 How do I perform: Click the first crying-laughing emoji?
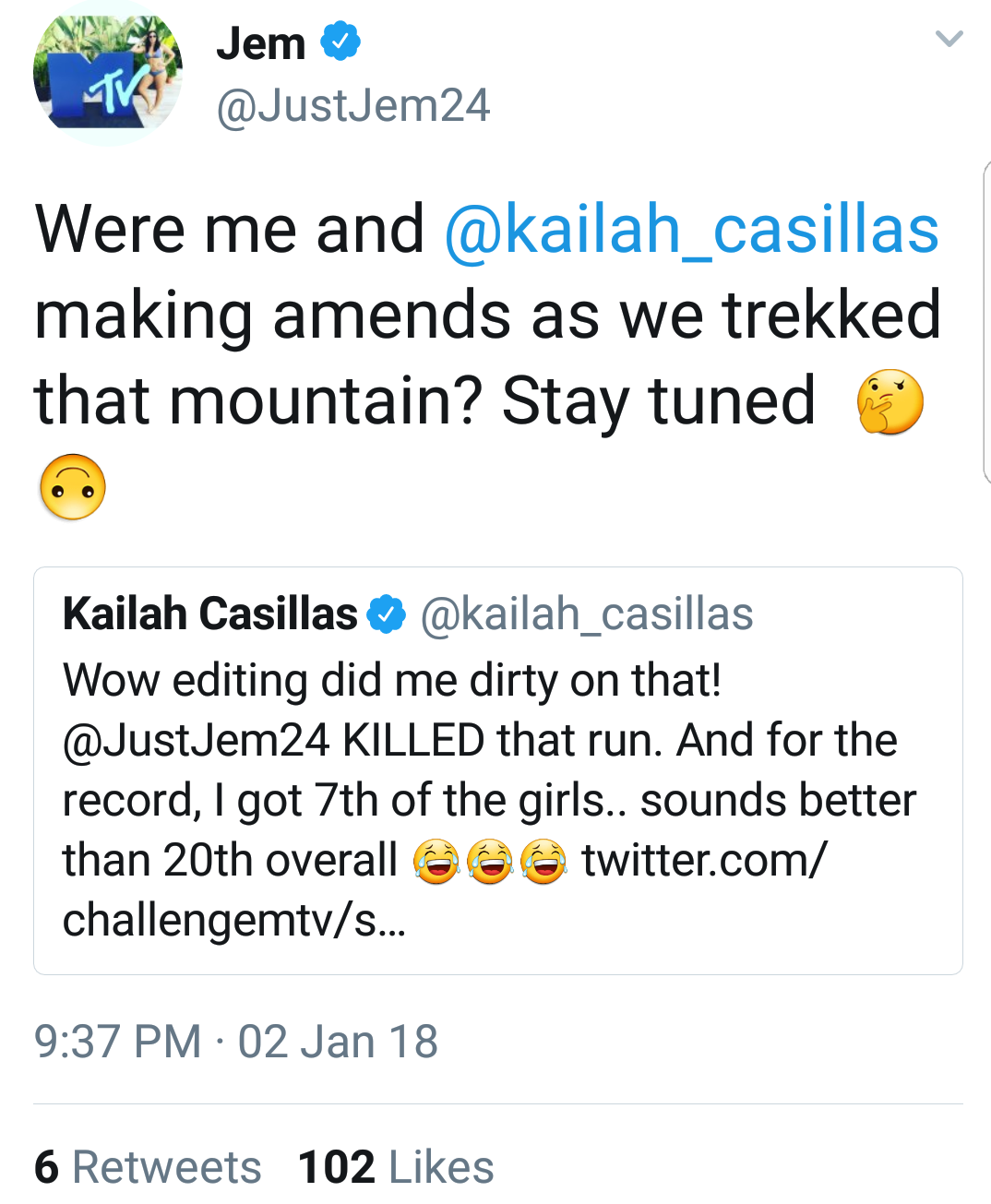pos(436,862)
